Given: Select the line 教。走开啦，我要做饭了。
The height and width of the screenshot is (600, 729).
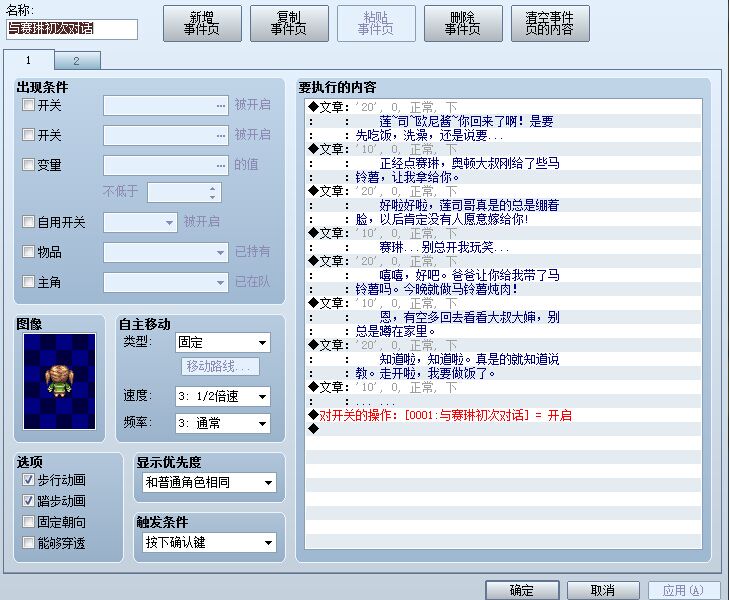Looking at the screenshot, I should tap(504, 373).
